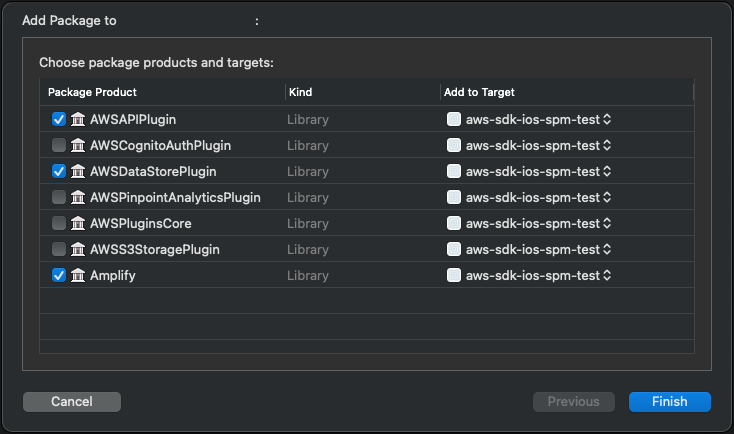Select the AWSDataStorePlugin product name

[153, 171]
